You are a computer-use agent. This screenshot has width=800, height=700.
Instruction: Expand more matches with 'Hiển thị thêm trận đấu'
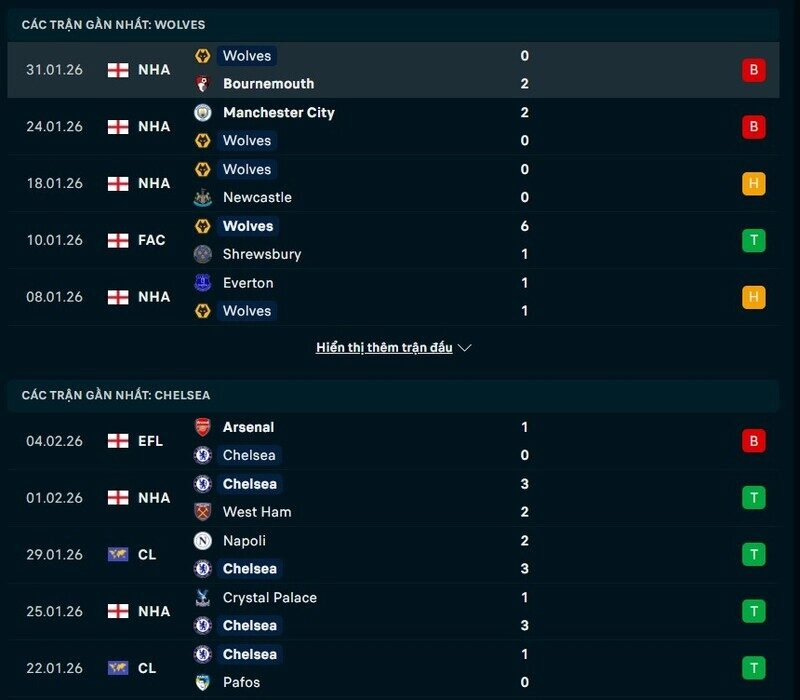point(393,348)
